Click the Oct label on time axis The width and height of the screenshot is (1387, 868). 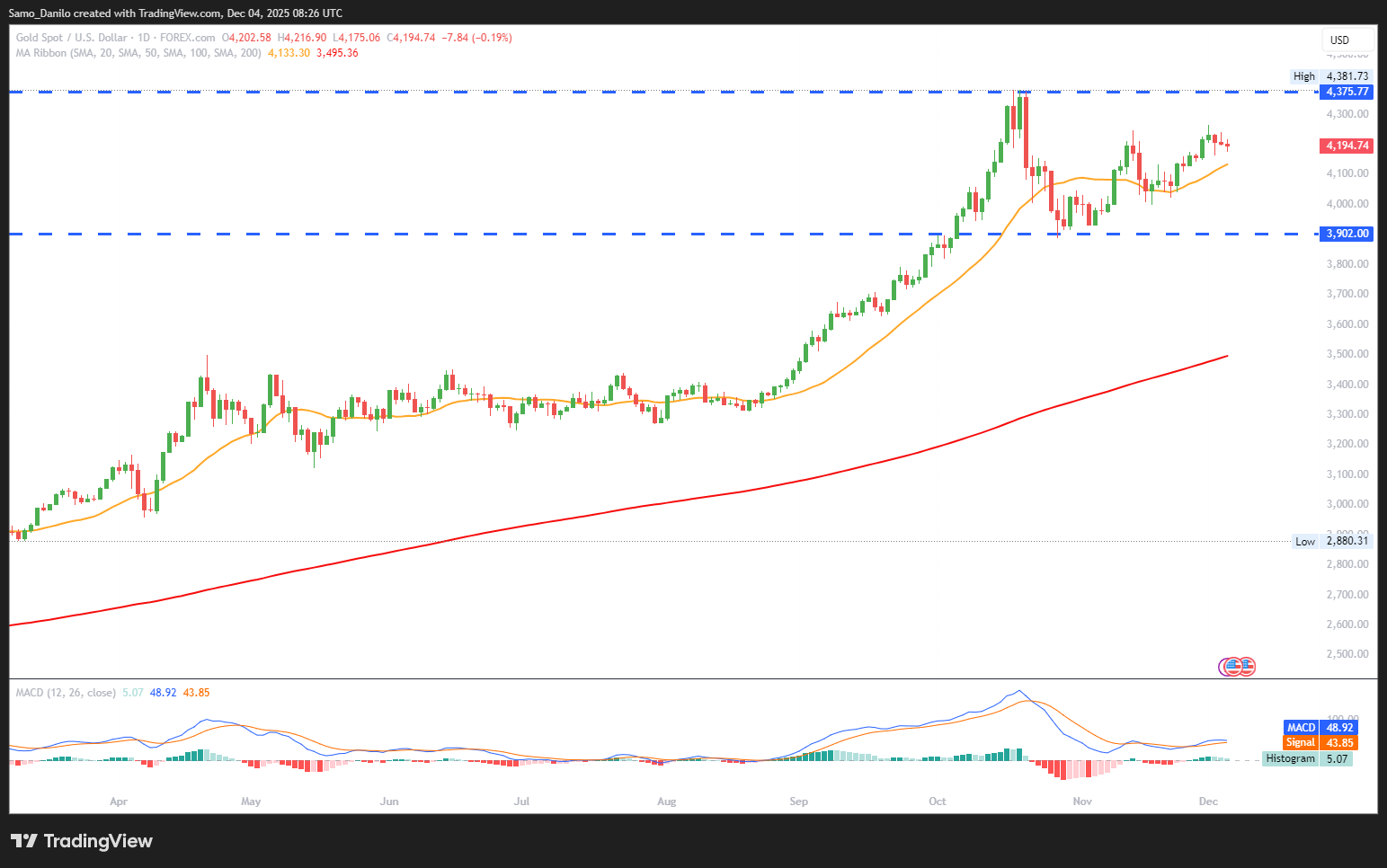pyautogui.click(x=938, y=802)
